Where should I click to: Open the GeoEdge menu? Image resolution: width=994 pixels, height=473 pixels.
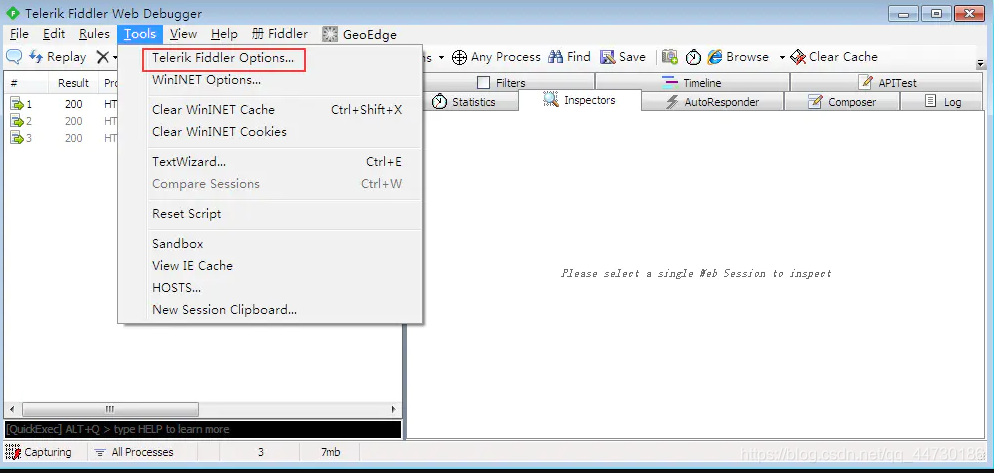359,34
